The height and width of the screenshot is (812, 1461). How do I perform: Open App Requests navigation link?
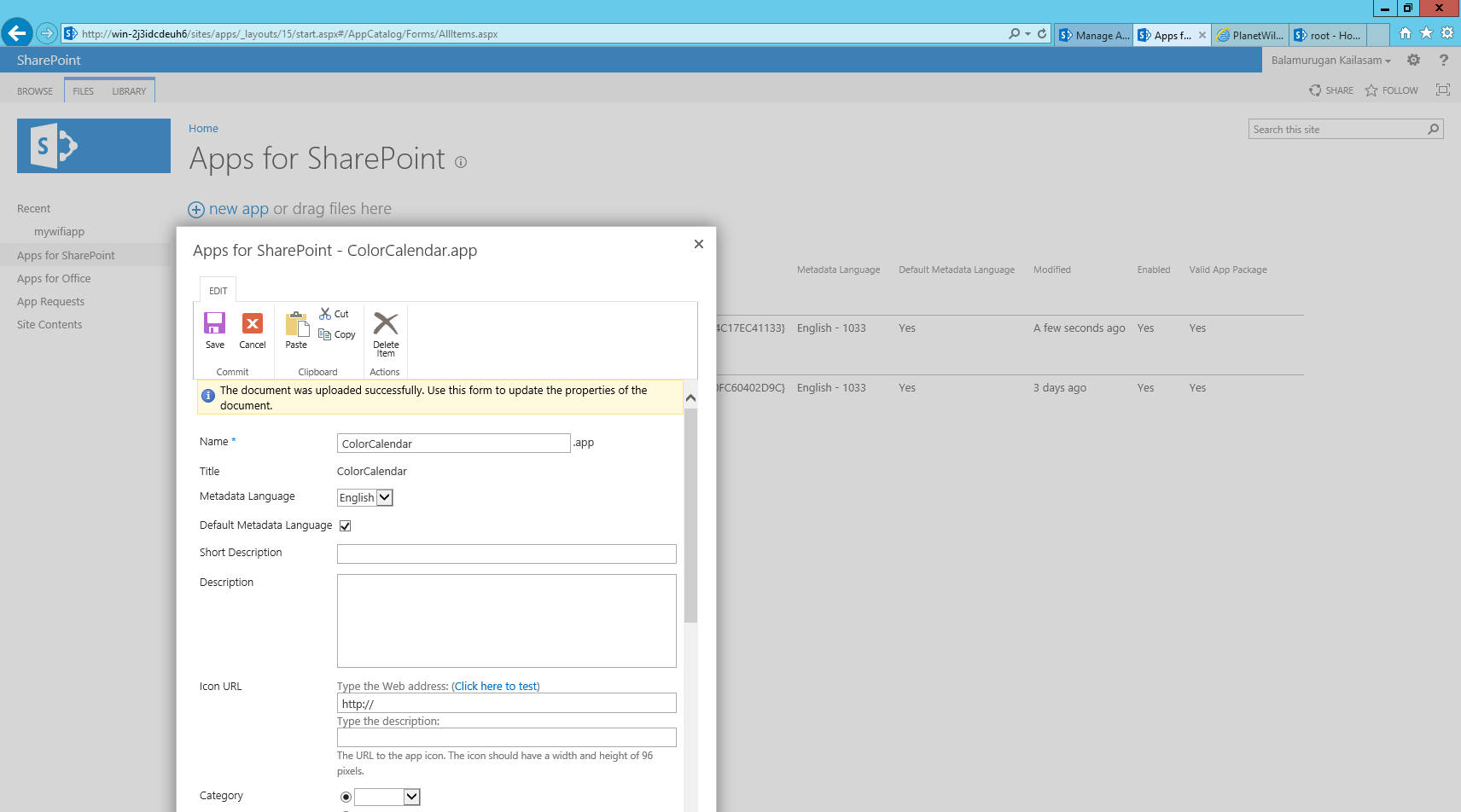point(50,302)
